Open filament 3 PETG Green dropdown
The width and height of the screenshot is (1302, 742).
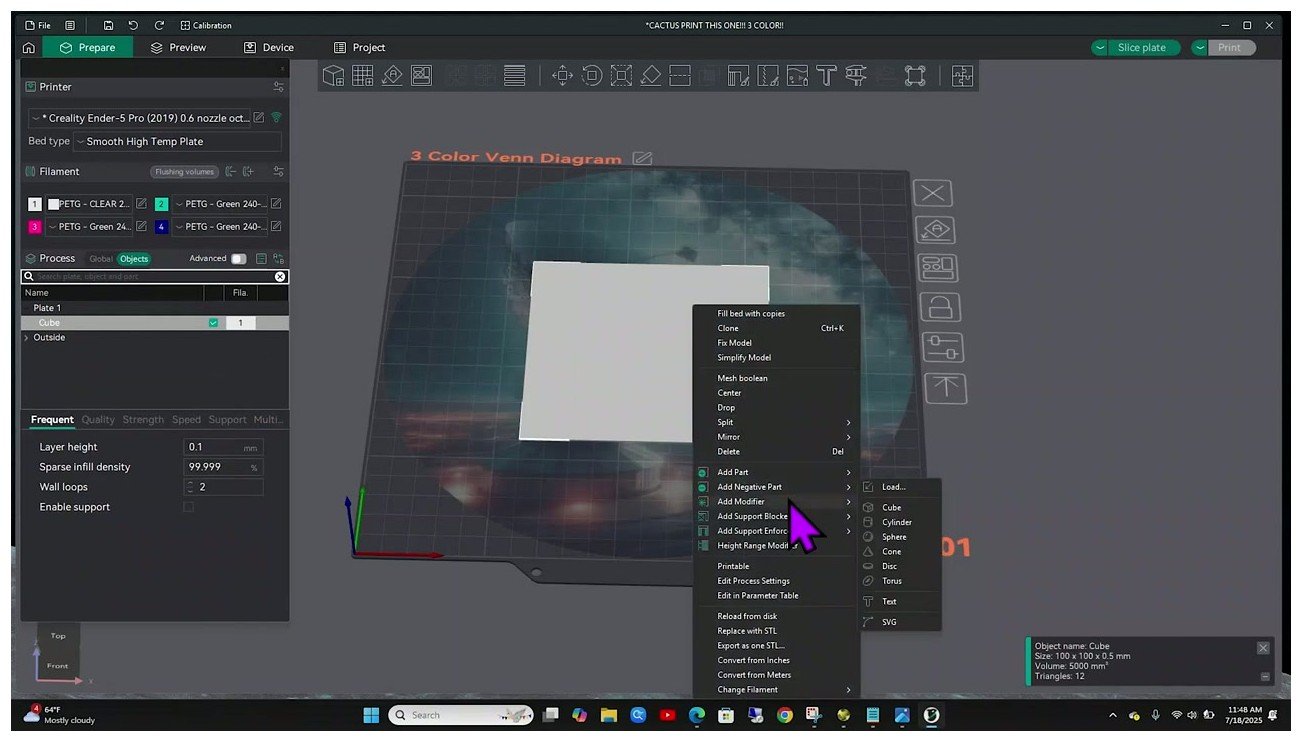coord(89,226)
